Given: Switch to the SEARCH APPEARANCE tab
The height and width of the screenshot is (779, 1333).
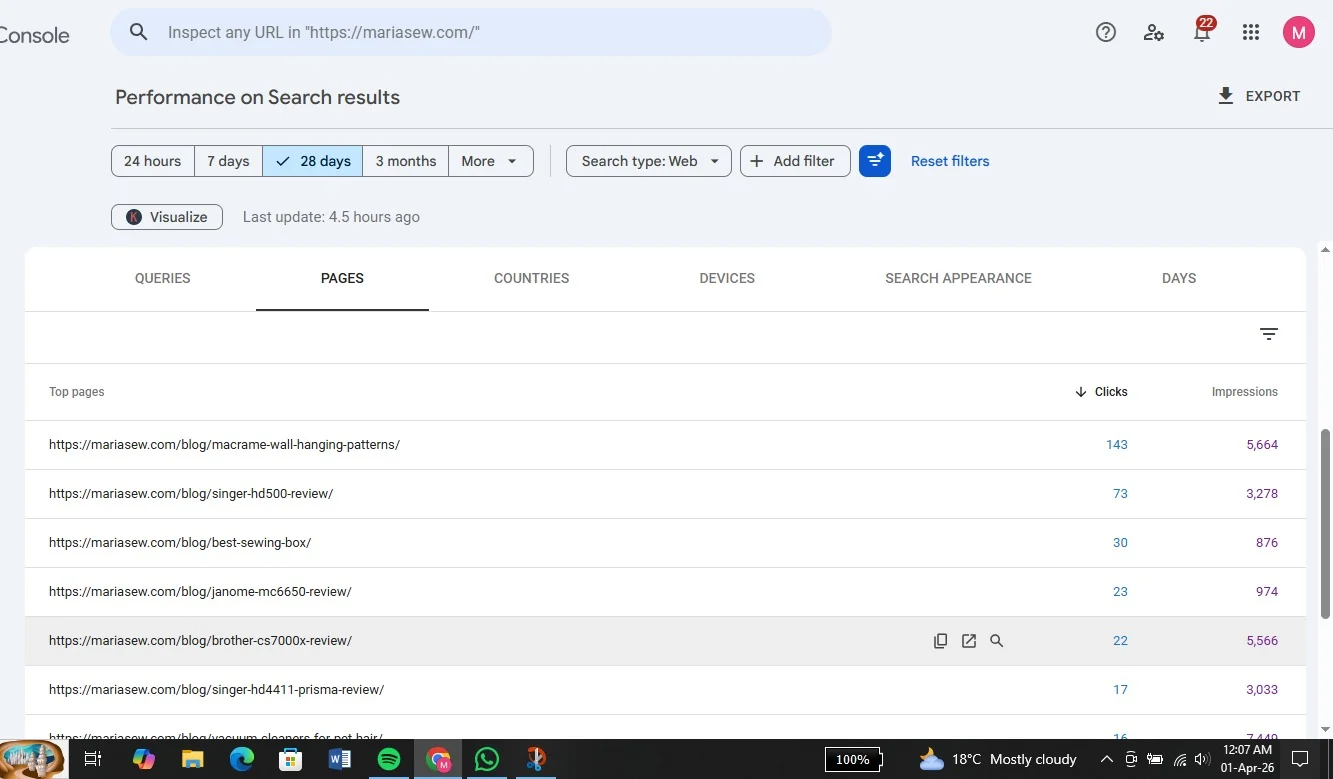Looking at the screenshot, I should click(958, 279).
